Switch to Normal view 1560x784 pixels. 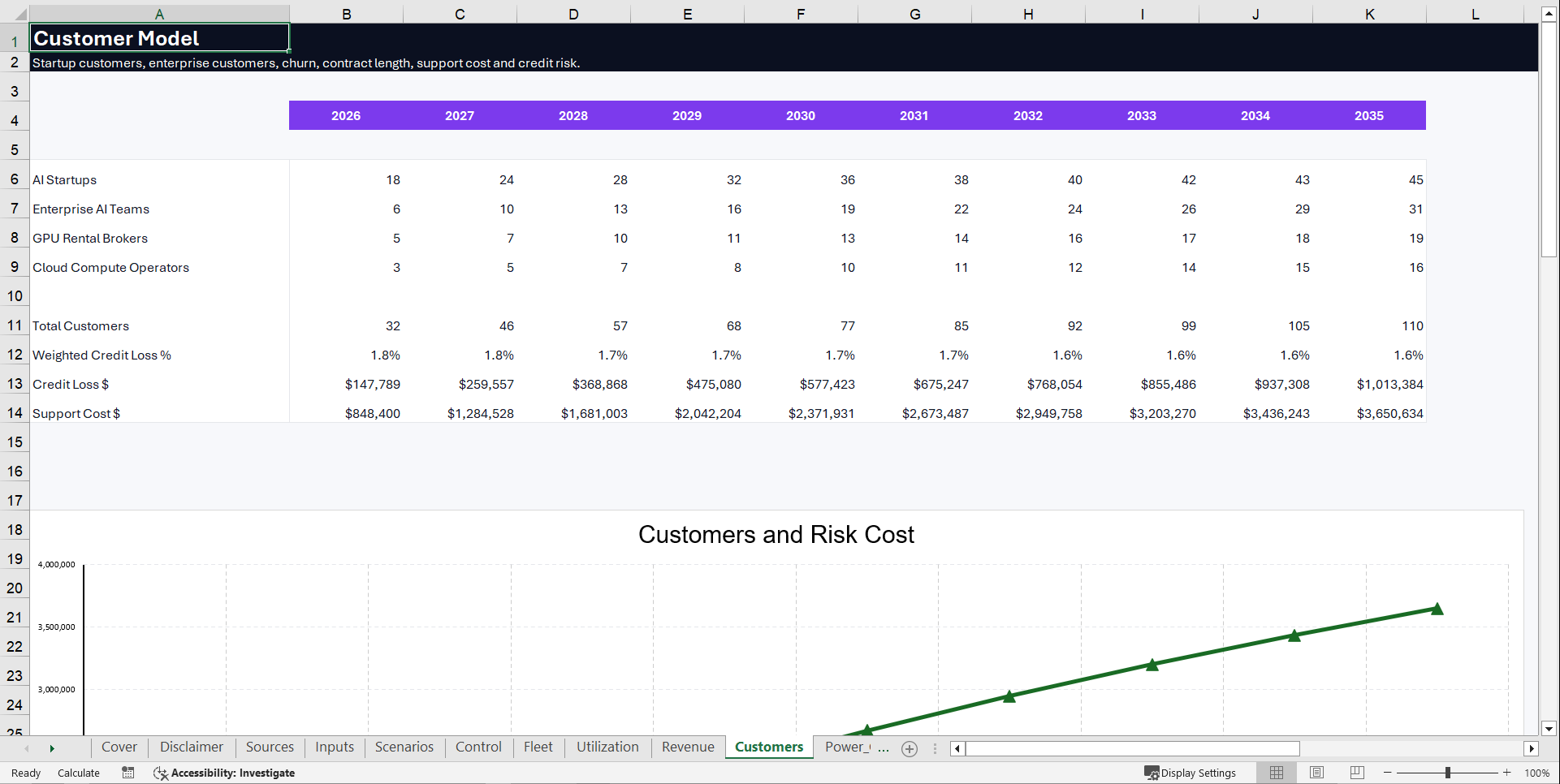click(1277, 773)
